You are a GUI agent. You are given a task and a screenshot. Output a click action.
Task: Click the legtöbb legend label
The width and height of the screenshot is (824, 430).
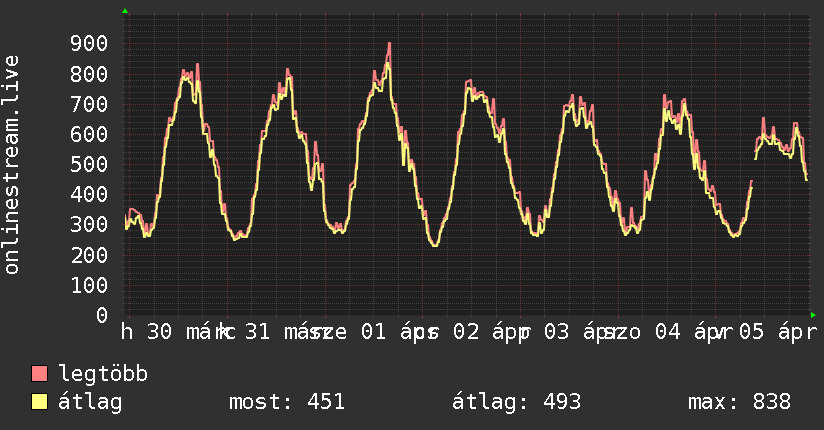tap(103, 374)
